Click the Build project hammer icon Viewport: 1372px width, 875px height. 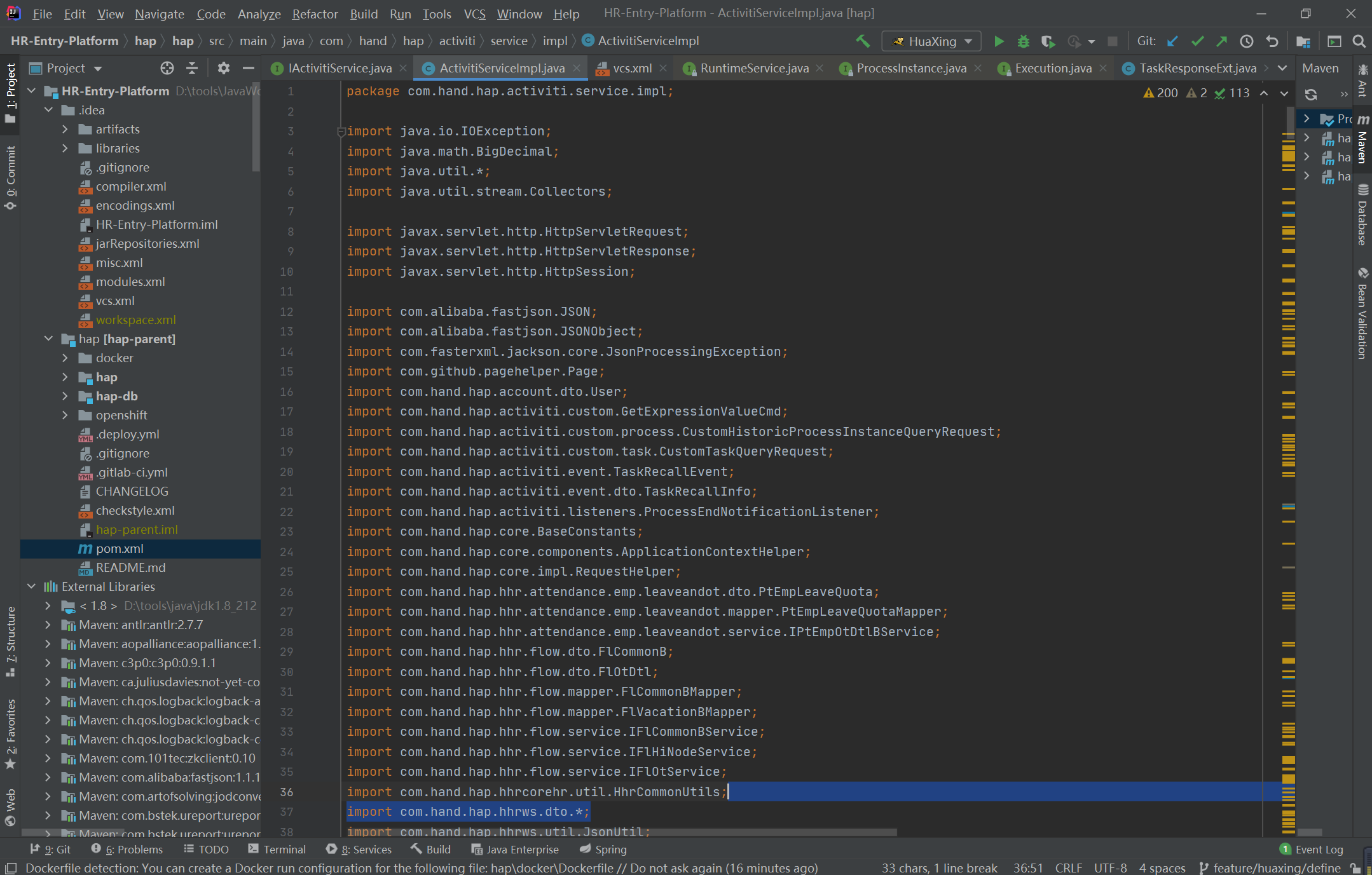click(863, 41)
